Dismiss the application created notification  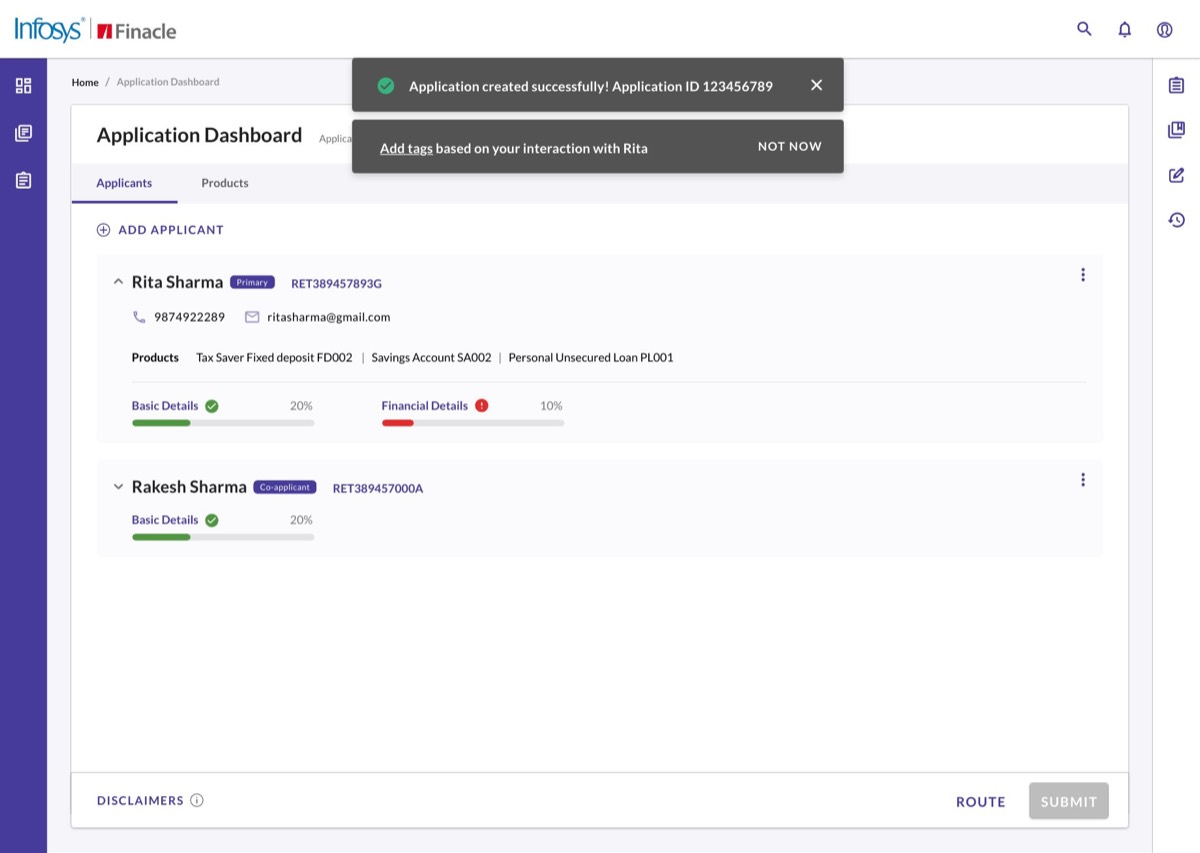coord(816,85)
